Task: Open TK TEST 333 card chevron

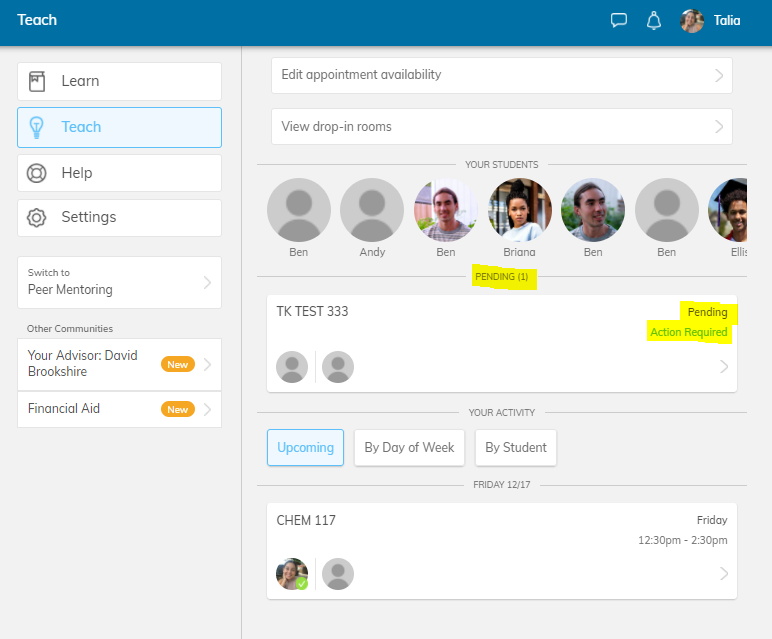Action: pos(724,367)
